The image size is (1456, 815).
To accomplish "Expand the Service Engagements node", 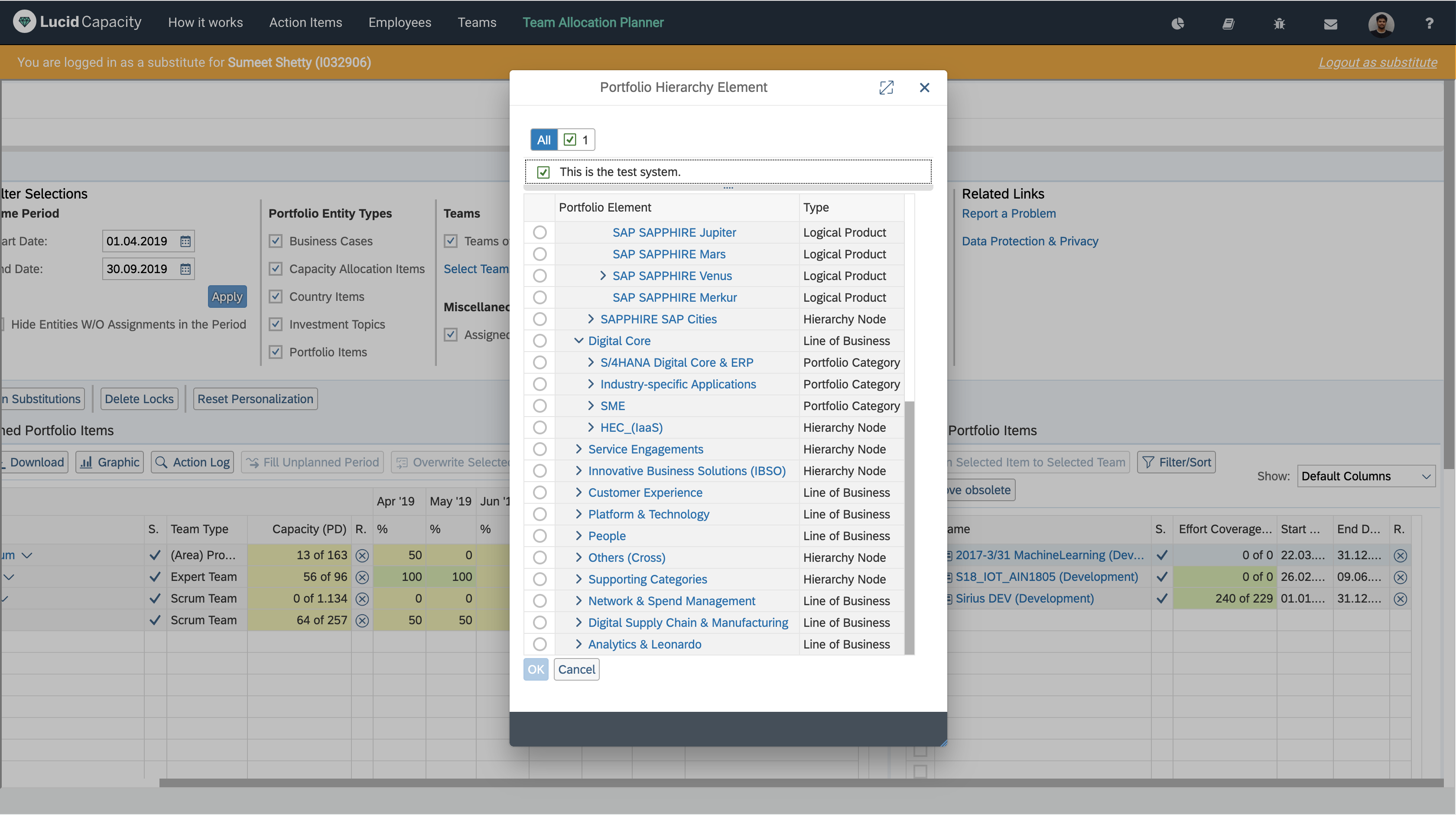I will (578, 449).
